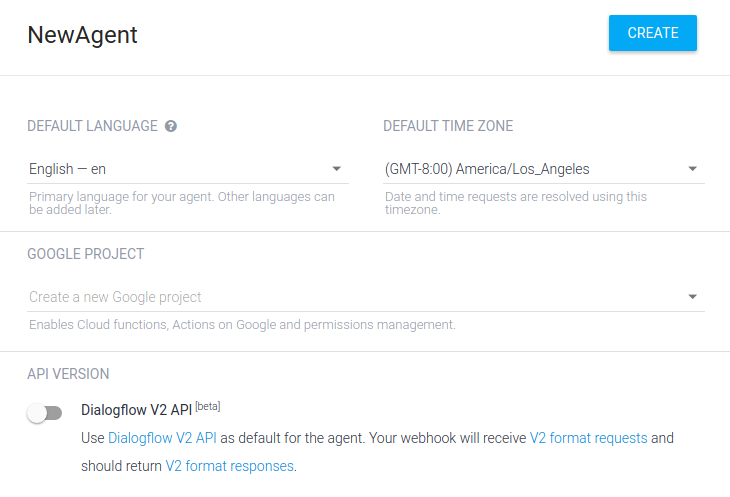The height and width of the screenshot is (497, 730).
Task: Click the GOOGLE PROJECT section label
Action: coord(86,254)
